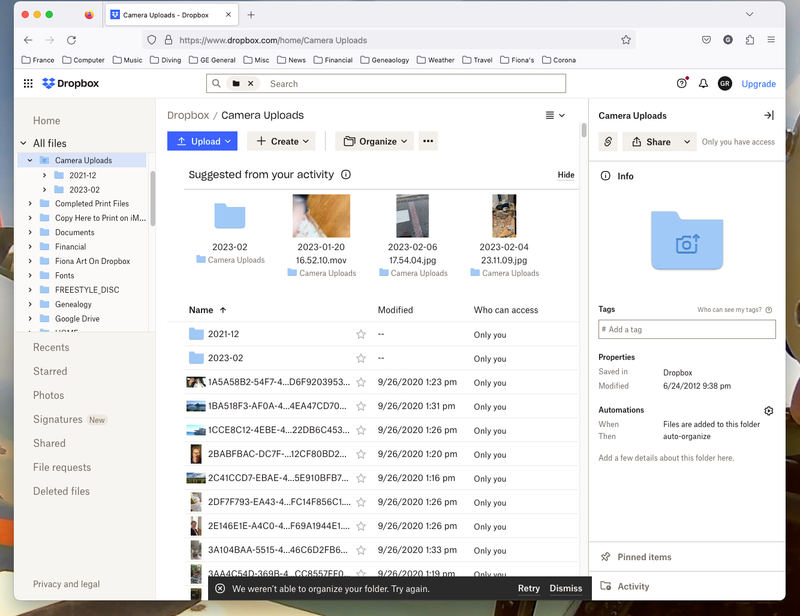Go to Recents in sidebar
This screenshot has height=616, width=800.
(x=51, y=347)
